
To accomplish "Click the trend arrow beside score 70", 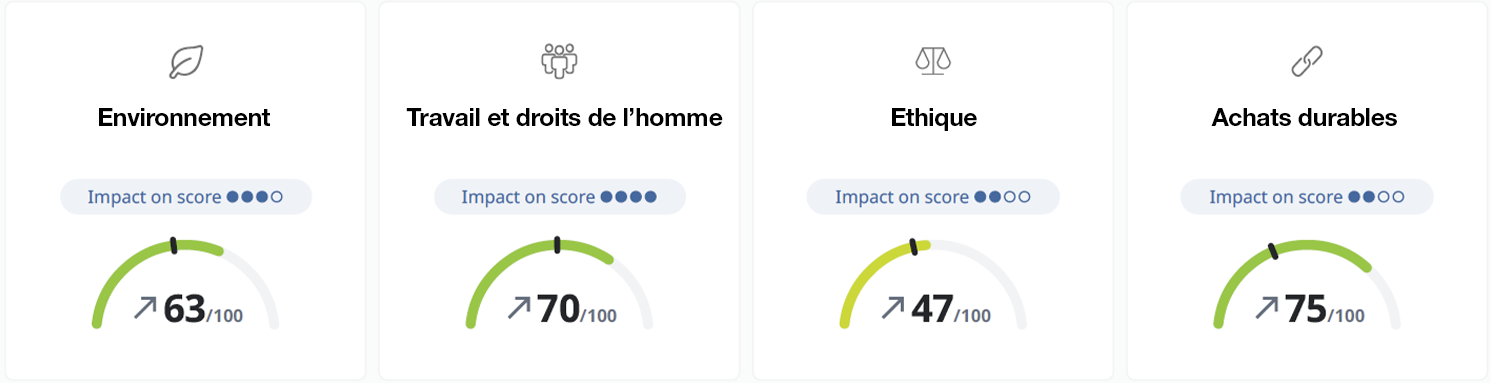I will click(519, 308).
